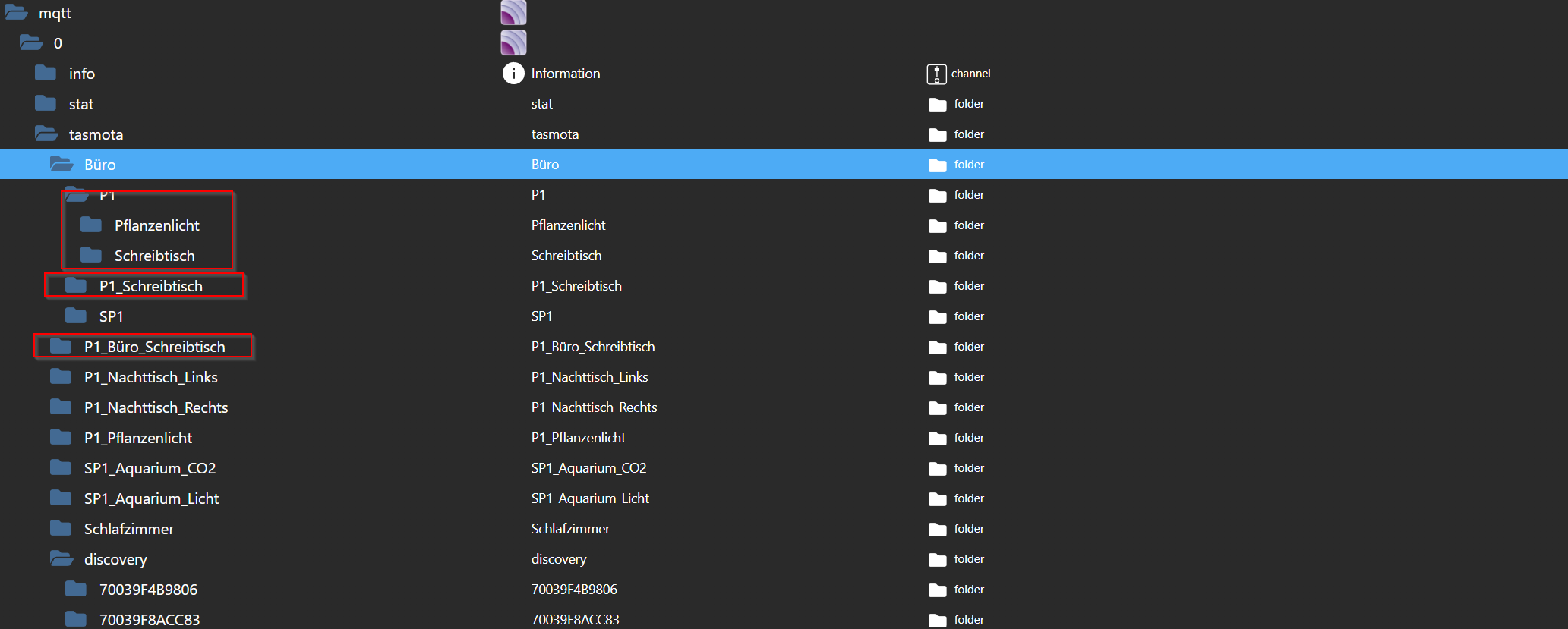
Task: Select the Schreibtisch tree entry under P1
Action: (155, 256)
